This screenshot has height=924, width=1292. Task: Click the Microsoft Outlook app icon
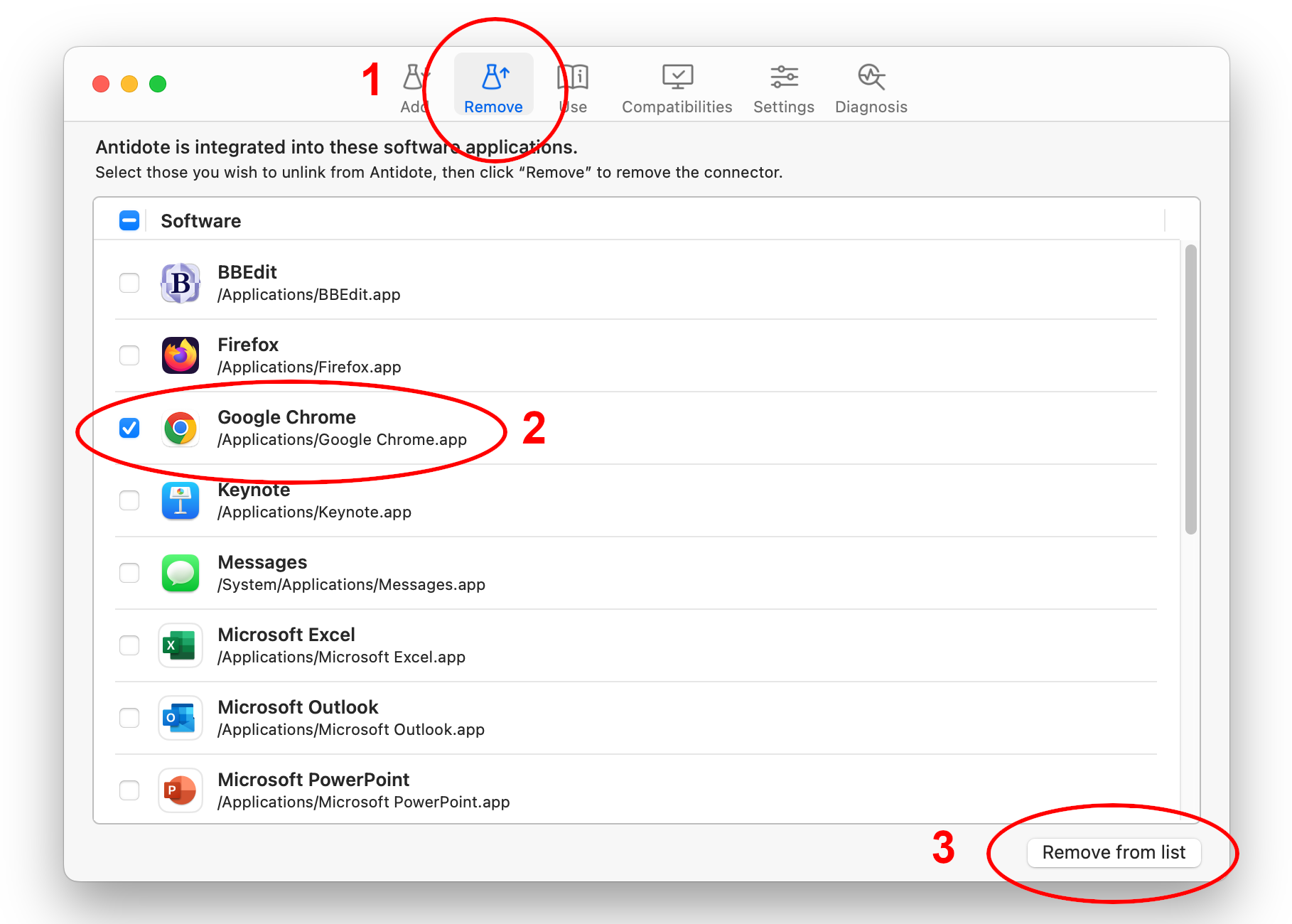pos(181,718)
